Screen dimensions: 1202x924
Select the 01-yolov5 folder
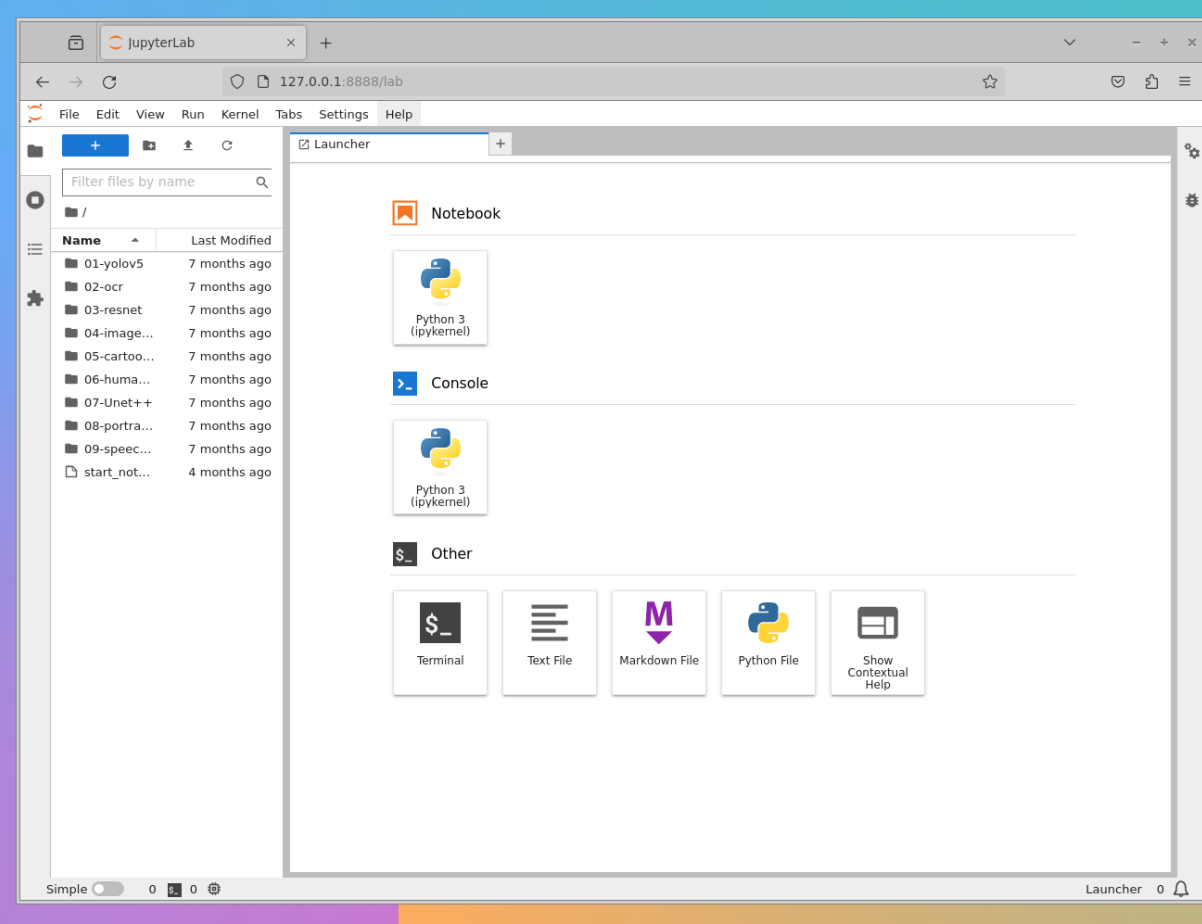(x=167, y=264)
